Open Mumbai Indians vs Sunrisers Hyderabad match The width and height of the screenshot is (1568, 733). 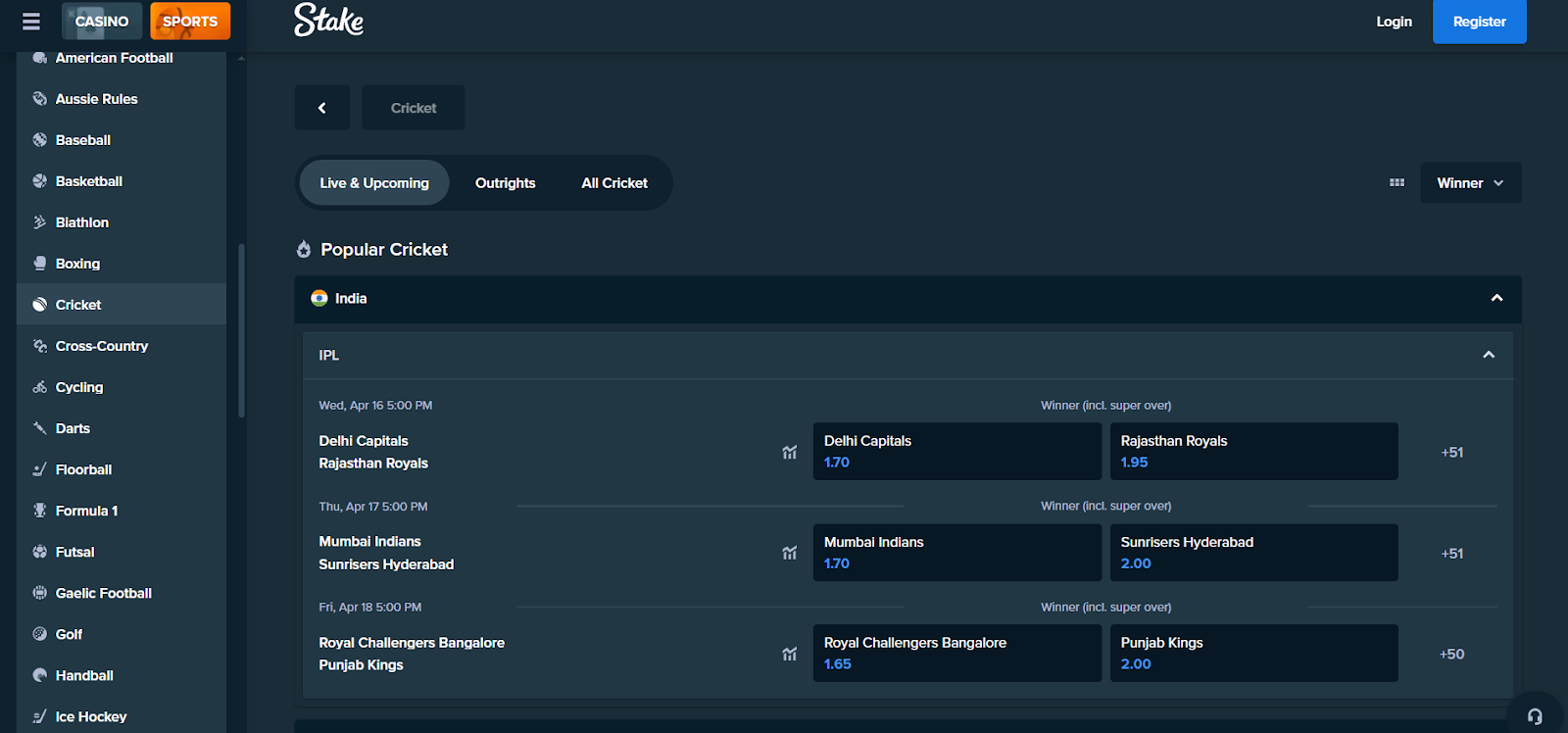pos(386,553)
